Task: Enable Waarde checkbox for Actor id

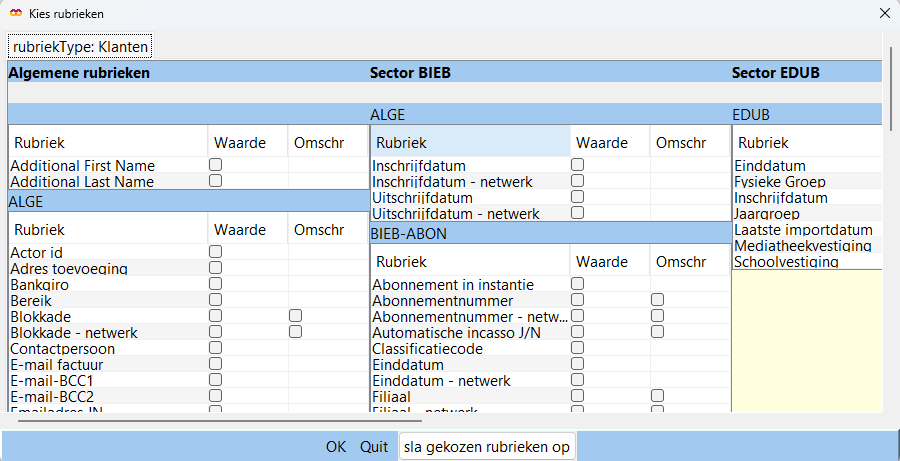Action: tap(215, 252)
